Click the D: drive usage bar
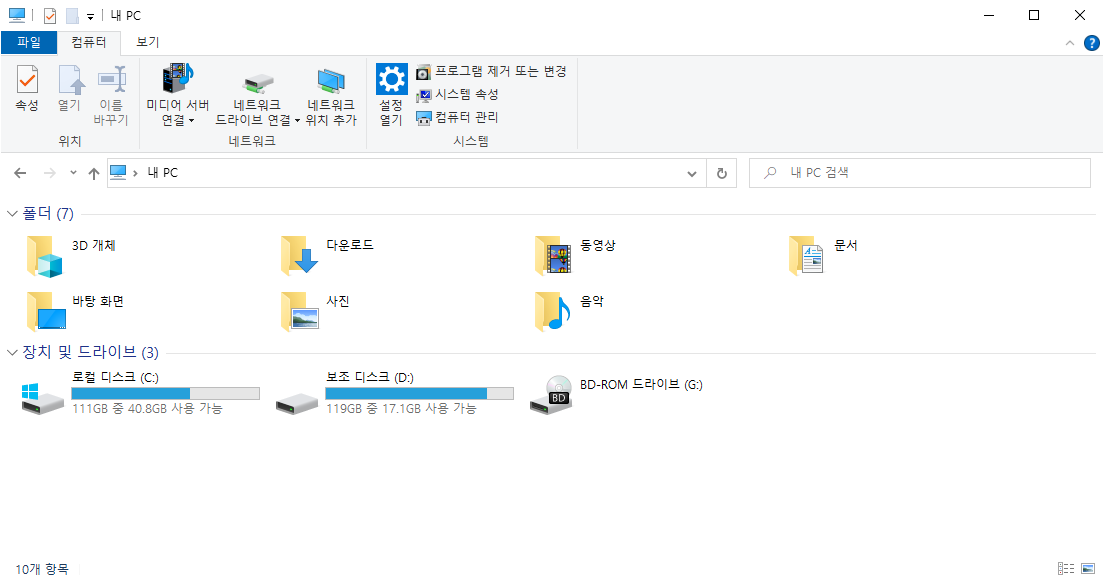1104x582 pixels. (x=420, y=393)
